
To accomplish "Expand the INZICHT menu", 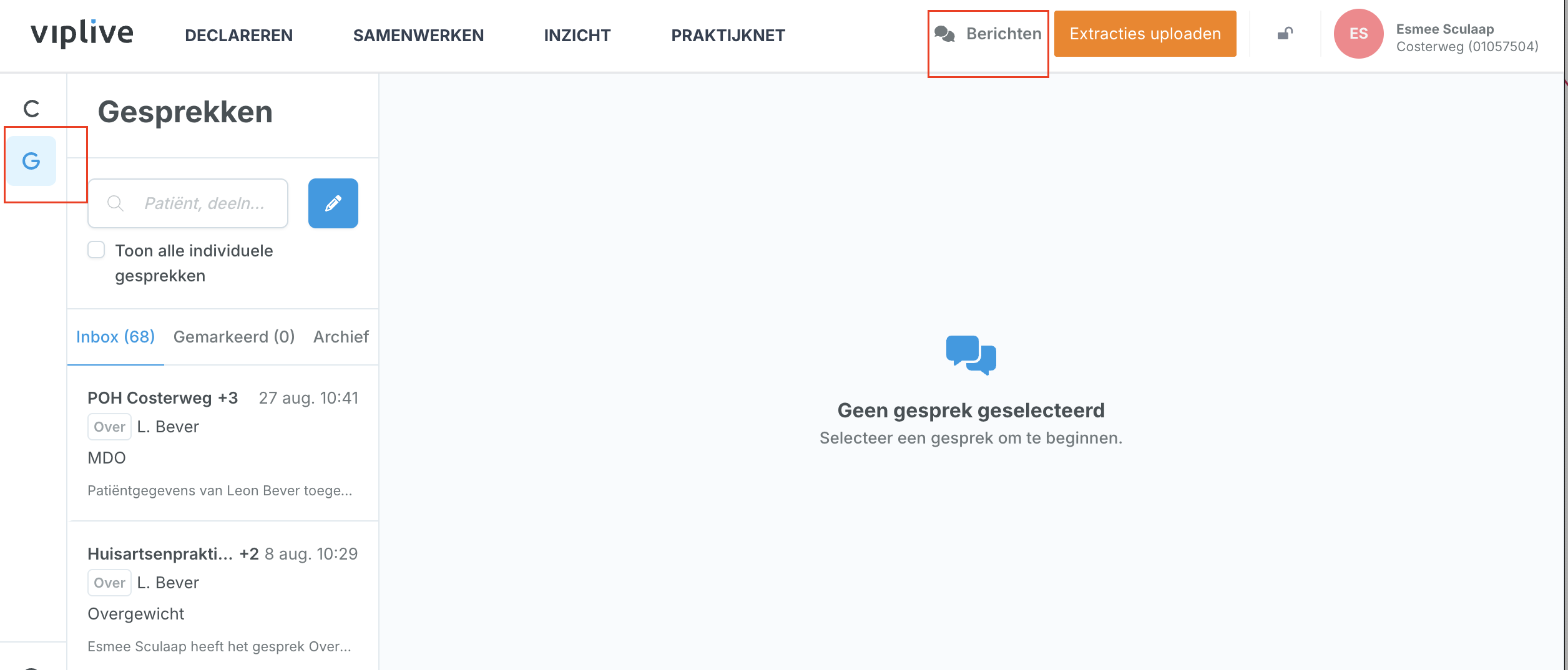I will [577, 36].
